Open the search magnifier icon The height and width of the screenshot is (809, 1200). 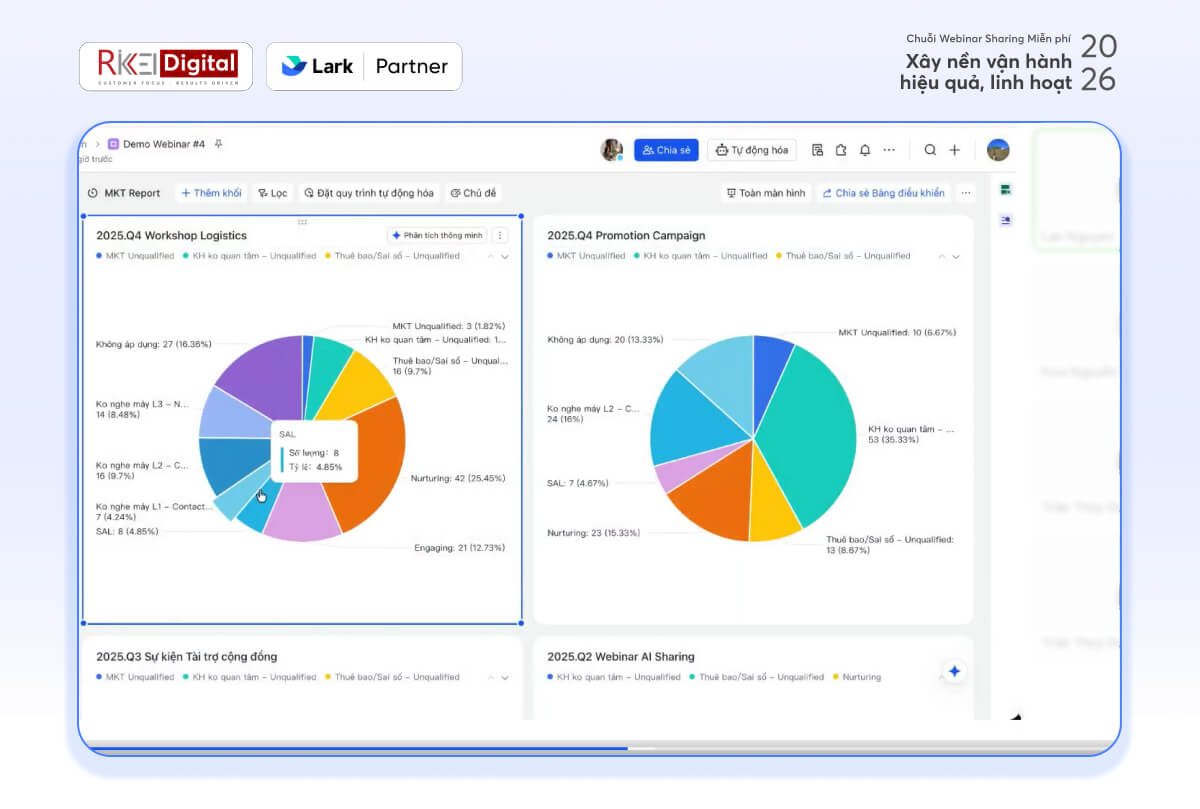pyautogui.click(x=930, y=150)
